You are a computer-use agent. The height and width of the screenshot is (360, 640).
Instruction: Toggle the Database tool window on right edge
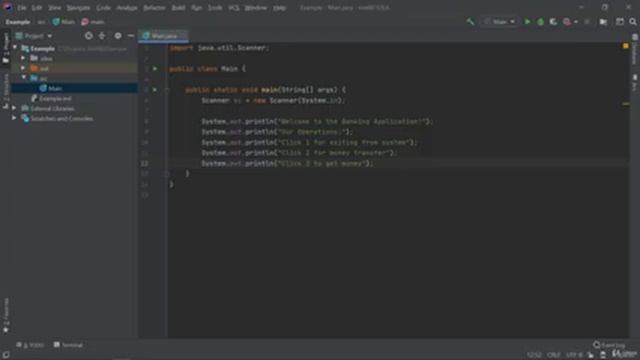635,50
